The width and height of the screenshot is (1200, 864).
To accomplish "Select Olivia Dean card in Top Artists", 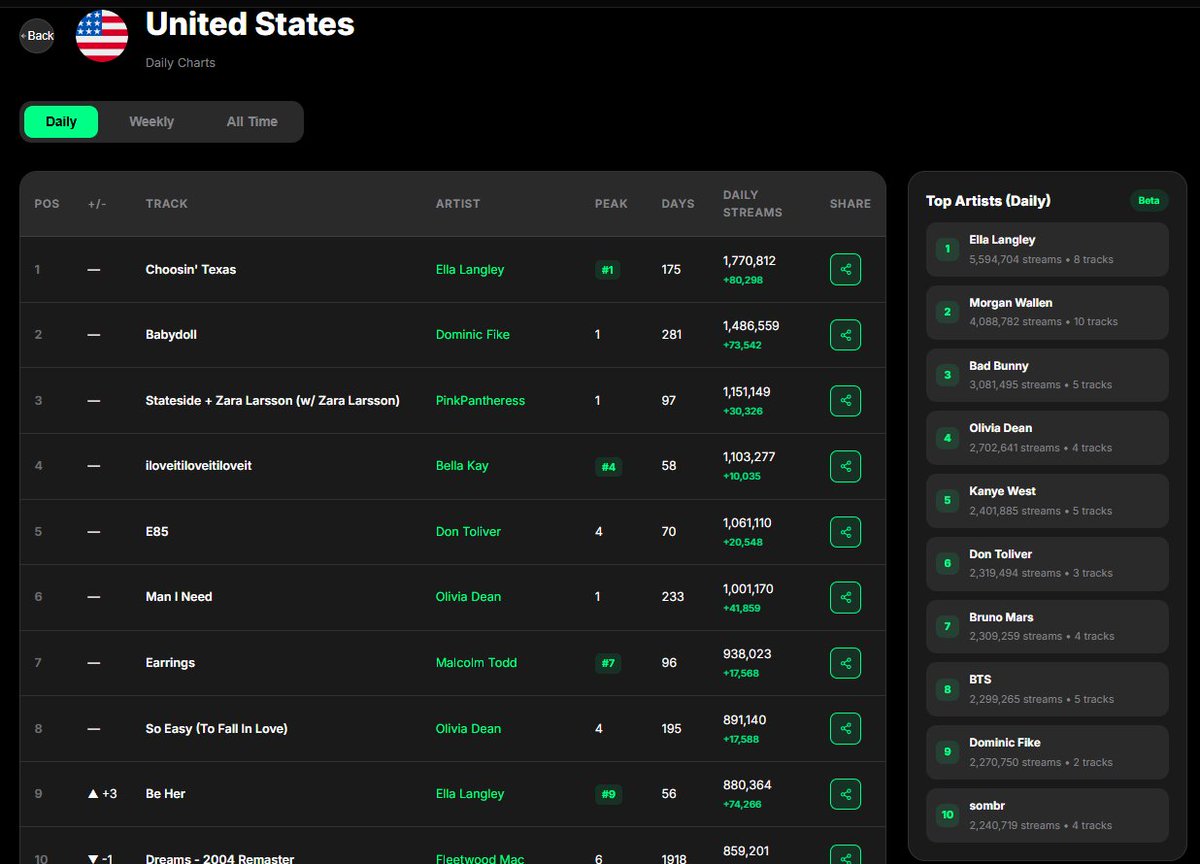I will pos(1047,438).
